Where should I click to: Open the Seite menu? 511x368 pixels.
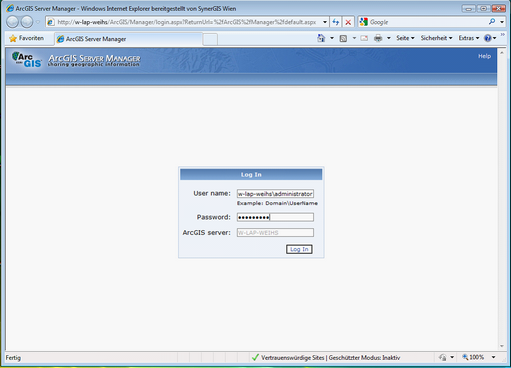[405, 38]
